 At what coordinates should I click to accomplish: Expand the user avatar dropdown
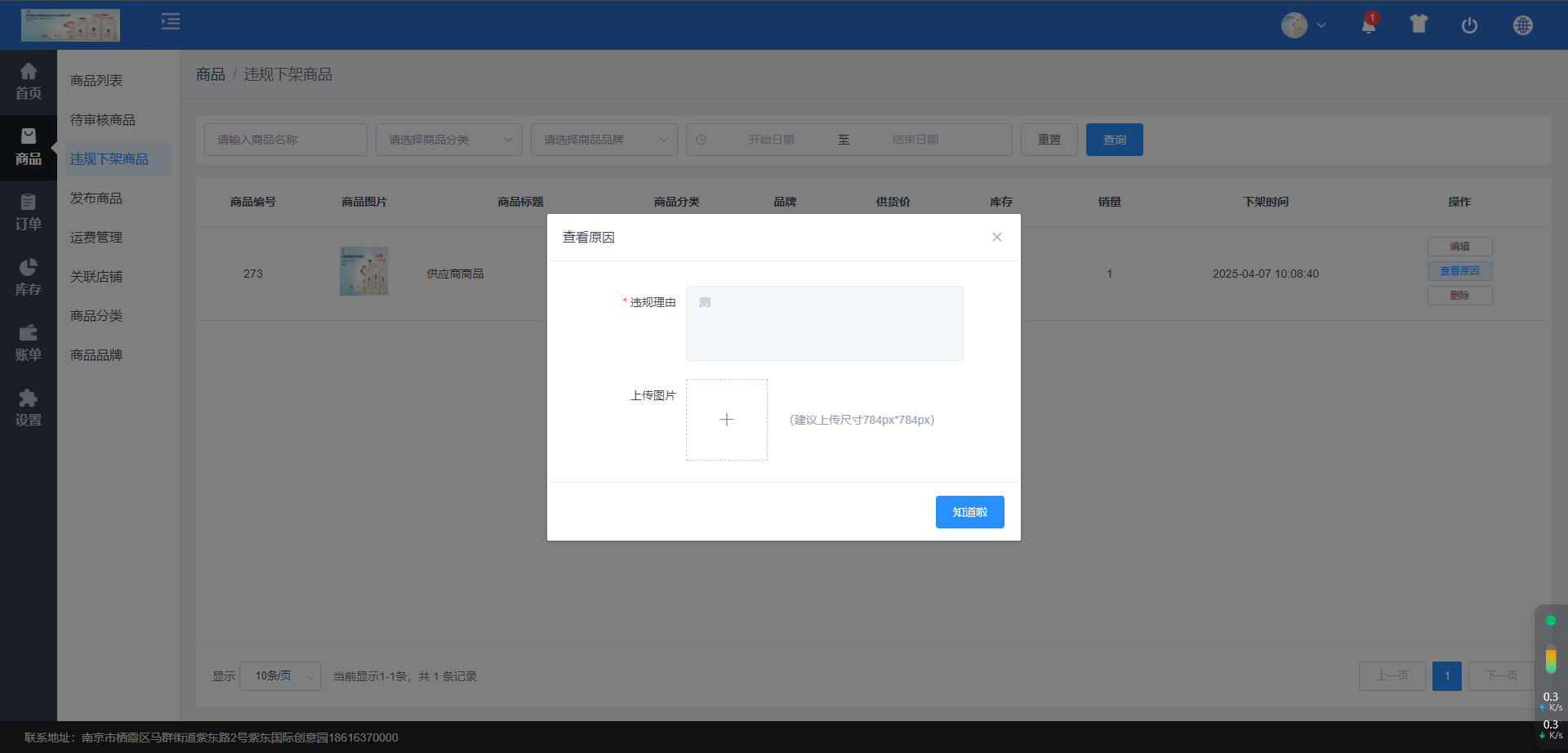pyautogui.click(x=1303, y=25)
